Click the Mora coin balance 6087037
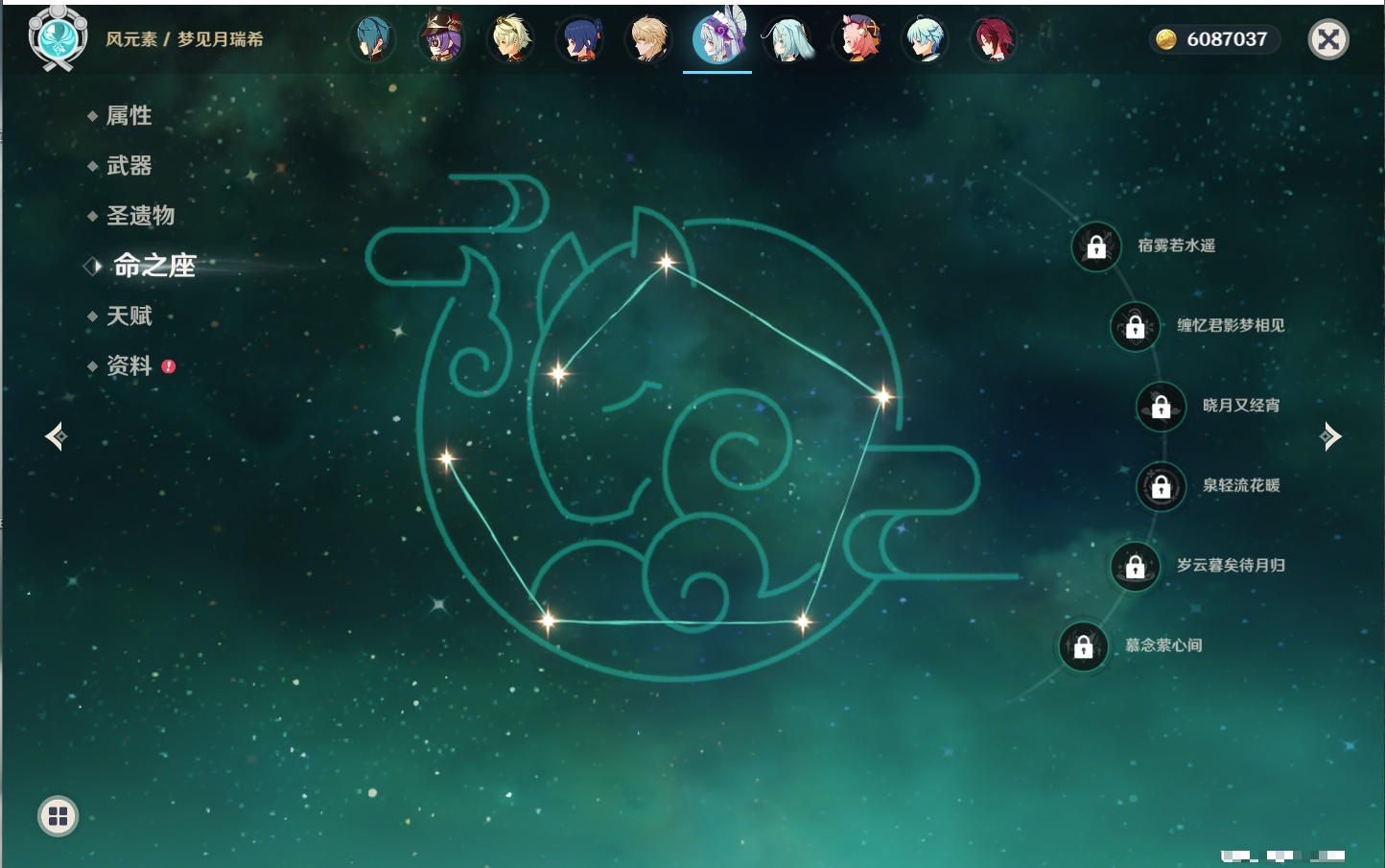This screenshot has width=1385, height=868. tap(1214, 39)
